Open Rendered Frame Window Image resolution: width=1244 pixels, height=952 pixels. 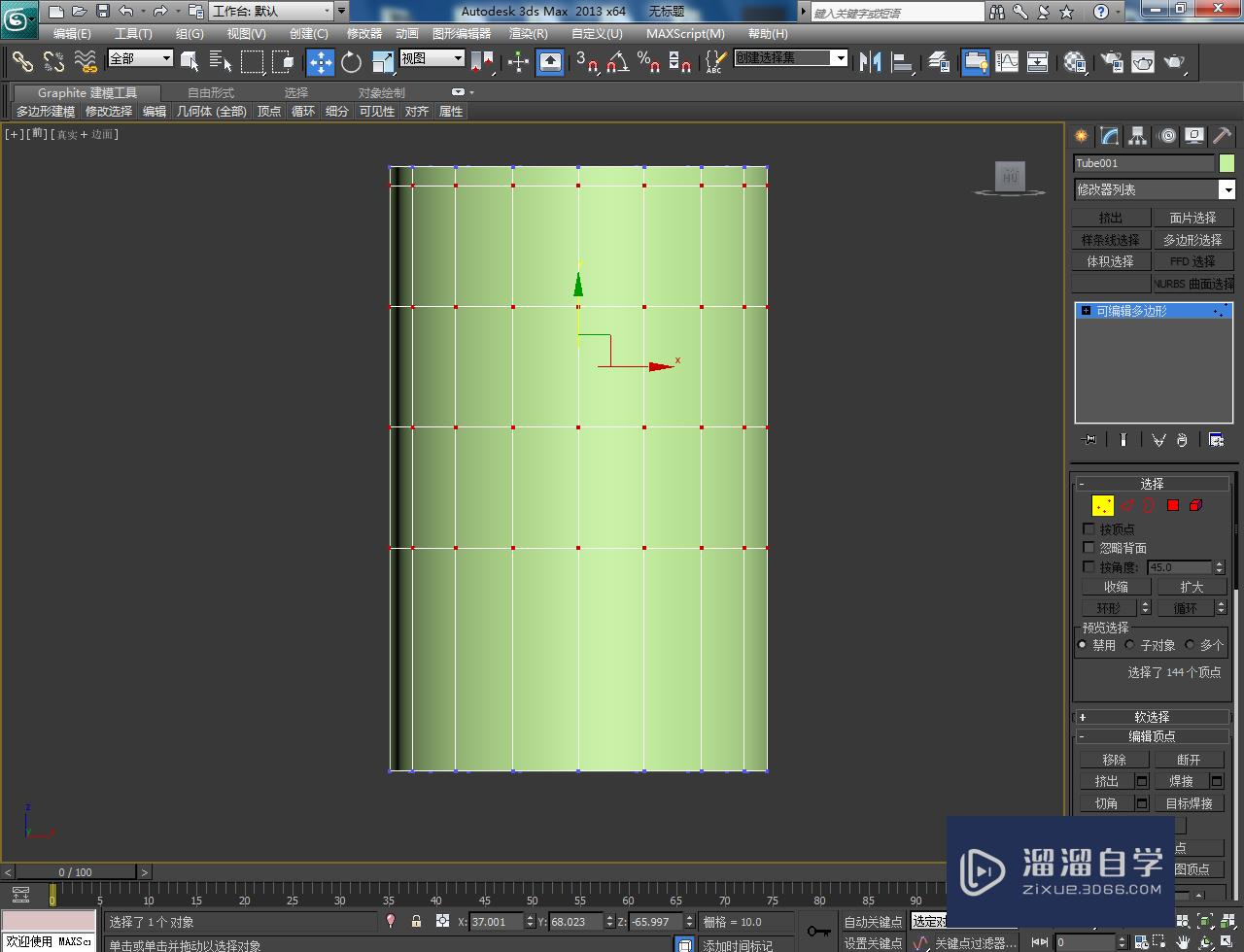(x=1143, y=61)
